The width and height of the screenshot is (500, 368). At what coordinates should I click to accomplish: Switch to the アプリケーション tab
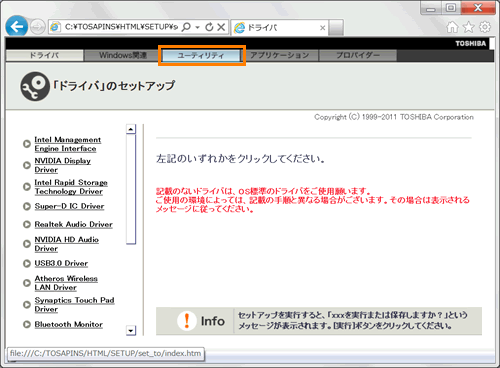click(x=280, y=55)
